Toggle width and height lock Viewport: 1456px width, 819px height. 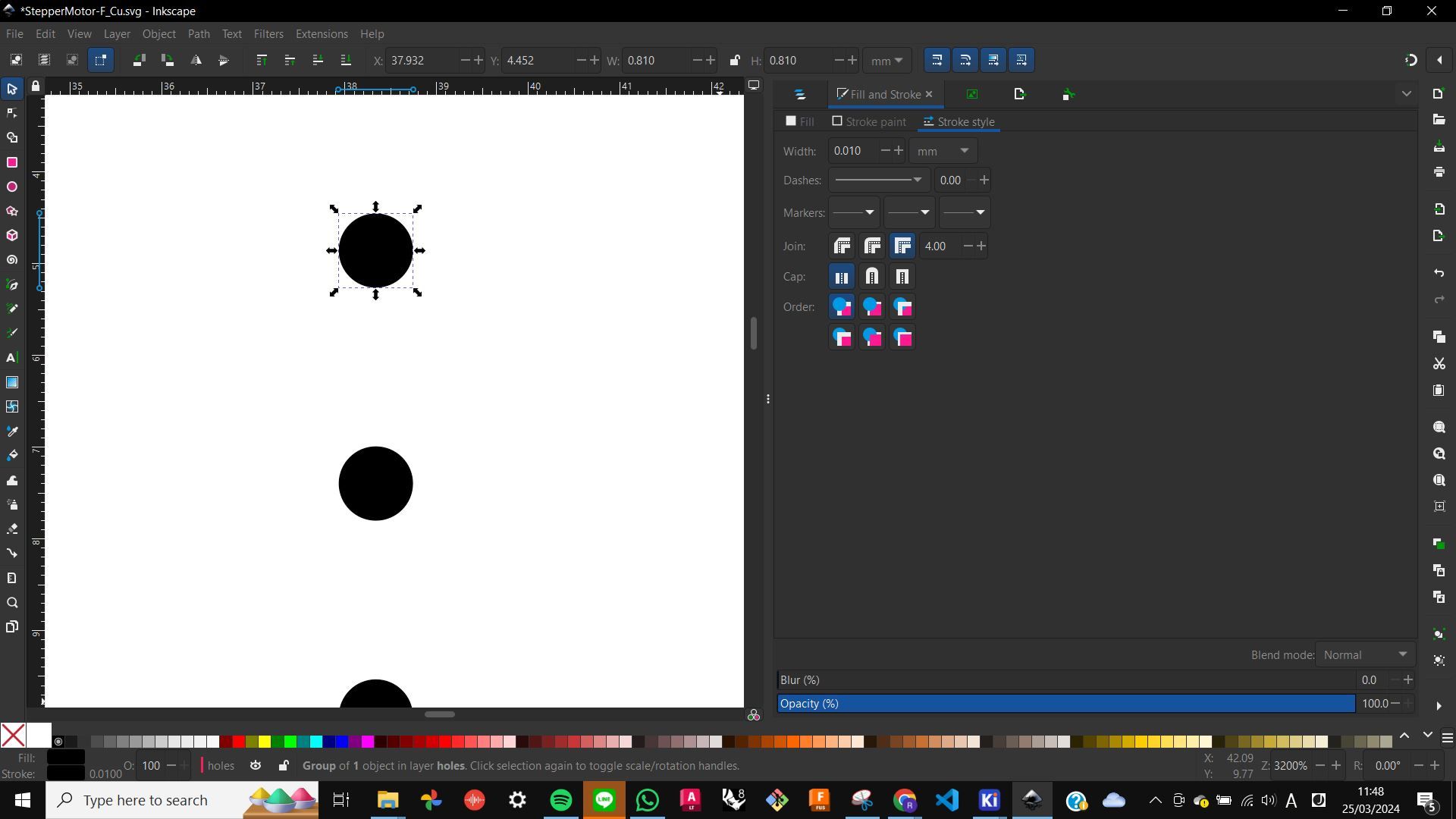[x=734, y=60]
